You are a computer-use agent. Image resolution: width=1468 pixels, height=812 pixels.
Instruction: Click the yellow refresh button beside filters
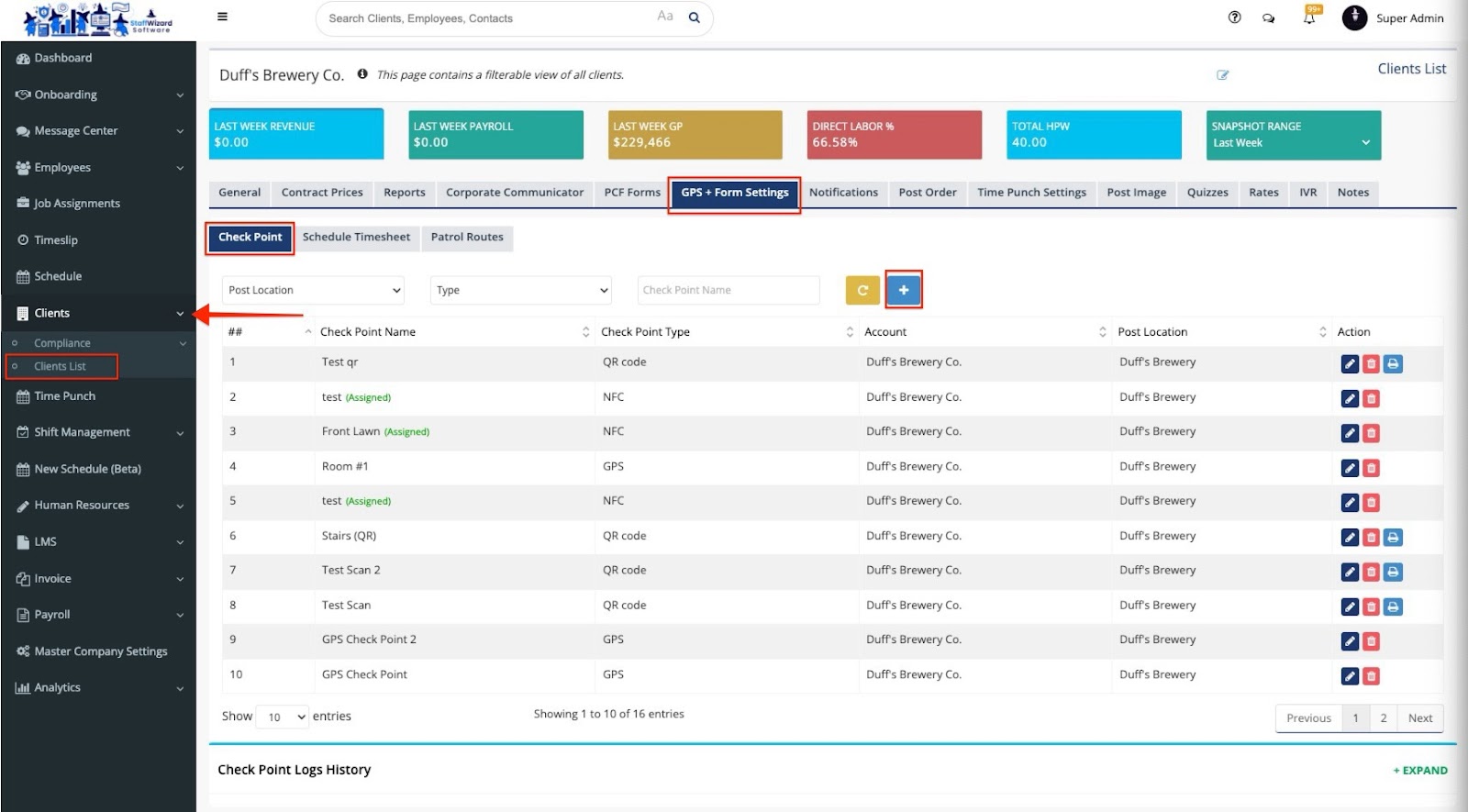862,290
